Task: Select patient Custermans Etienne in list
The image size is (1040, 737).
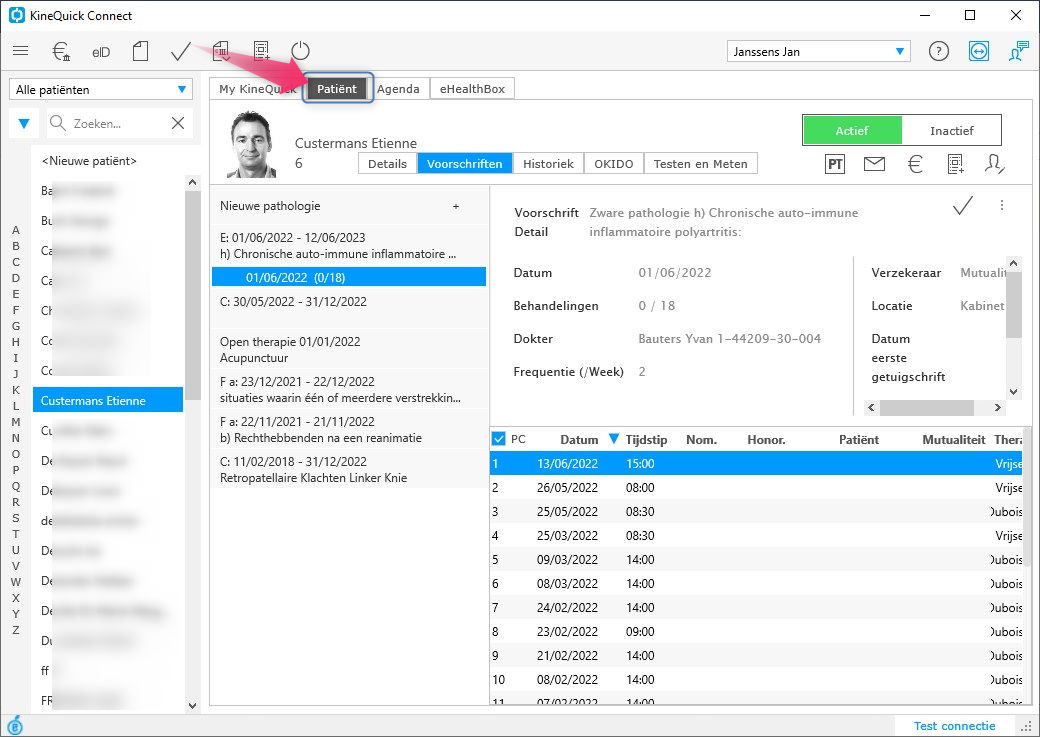Action: [x=107, y=400]
